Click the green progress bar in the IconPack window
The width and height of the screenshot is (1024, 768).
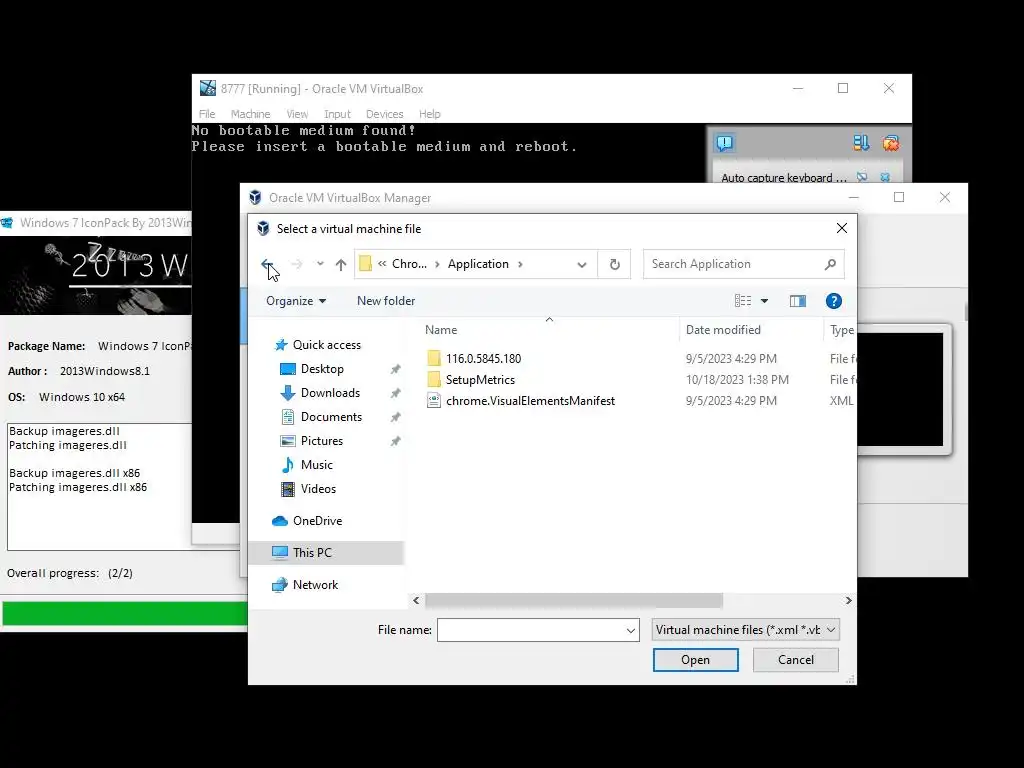[125, 613]
